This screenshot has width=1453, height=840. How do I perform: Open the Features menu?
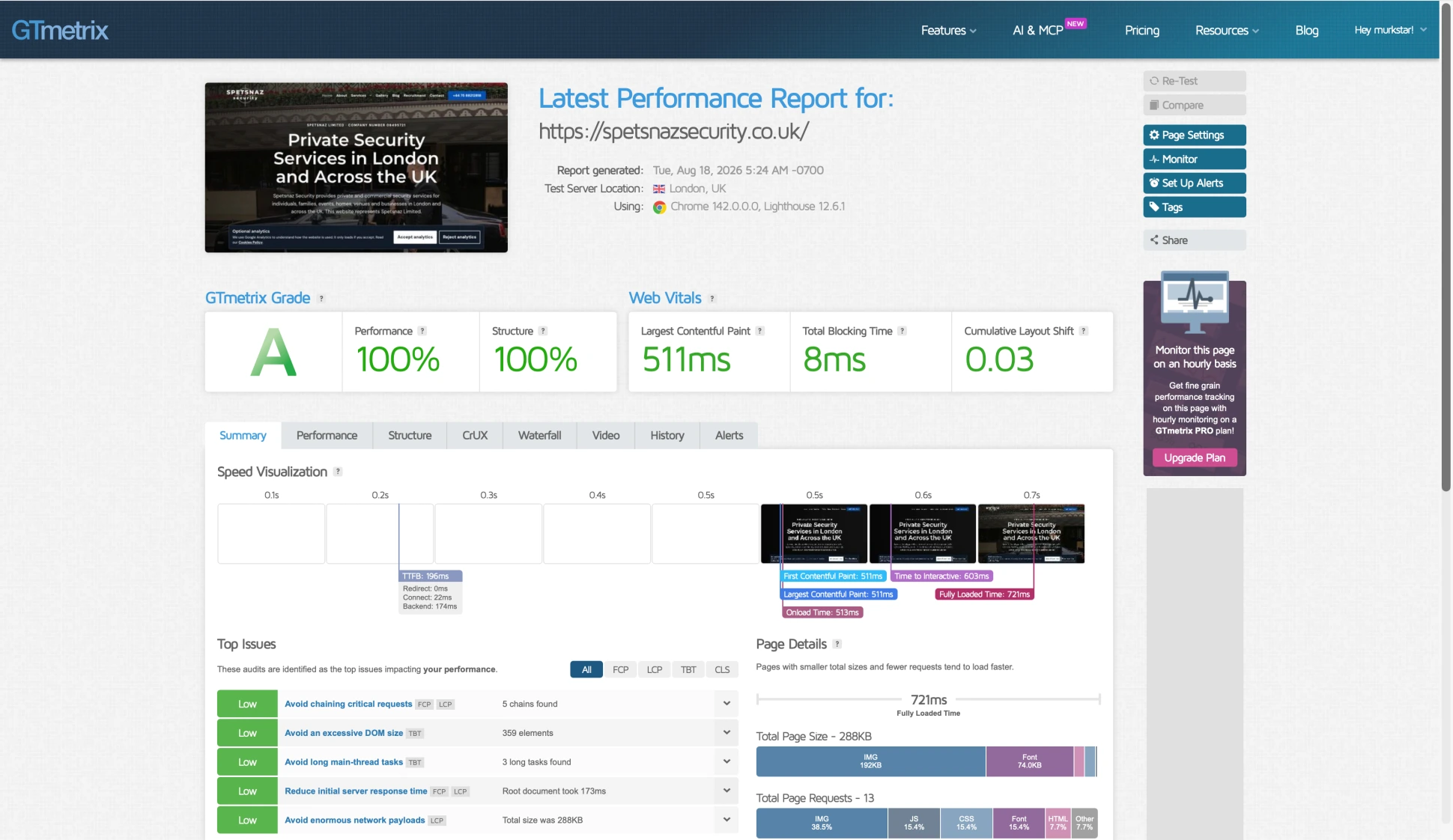pyautogui.click(x=948, y=31)
